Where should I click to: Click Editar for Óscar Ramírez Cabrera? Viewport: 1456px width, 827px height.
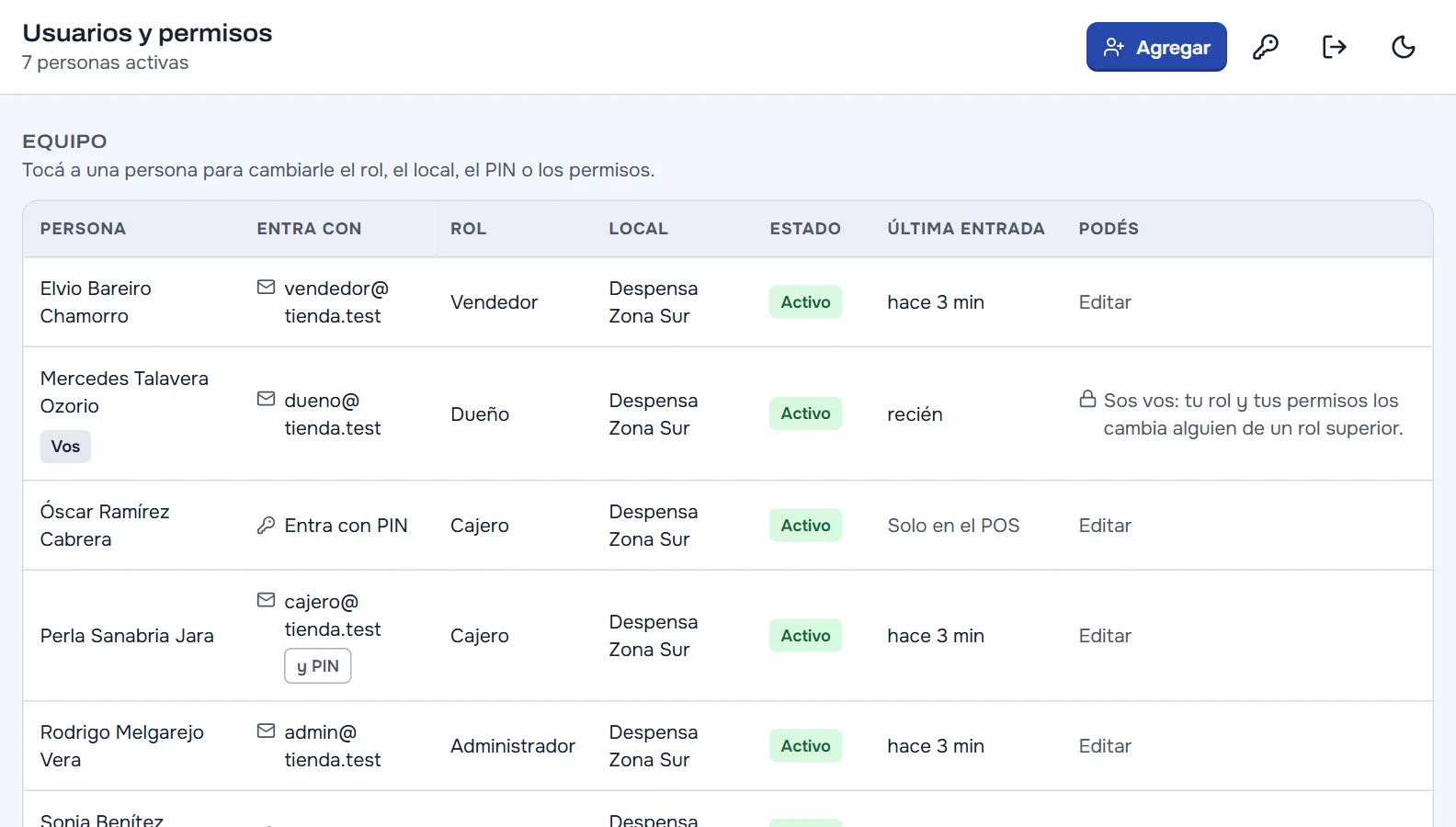click(1105, 526)
